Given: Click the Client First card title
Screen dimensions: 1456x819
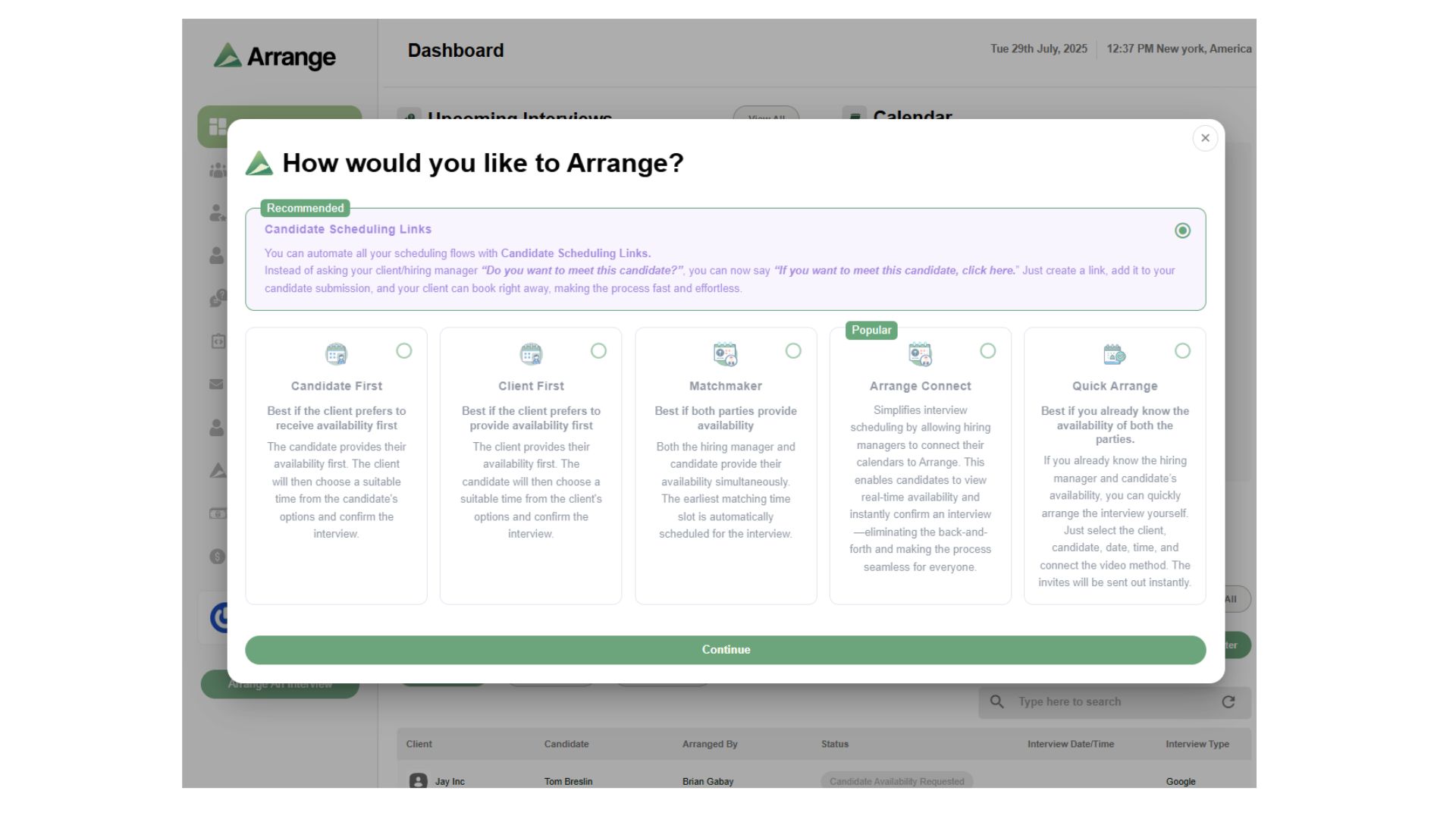Looking at the screenshot, I should (x=531, y=386).
